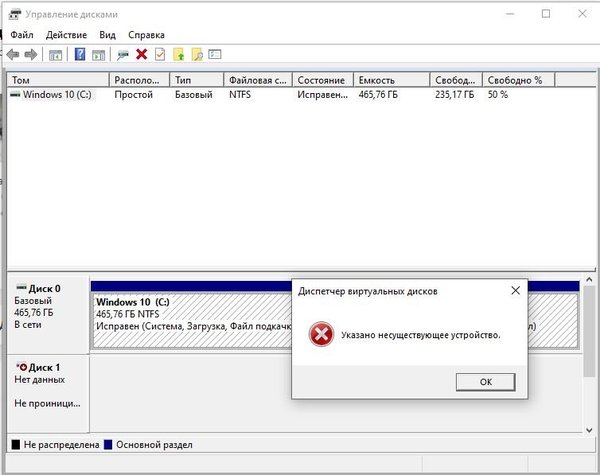600x475 pixels.
Task: Click the Базовый type cell in the list
Action: [194, 95]
